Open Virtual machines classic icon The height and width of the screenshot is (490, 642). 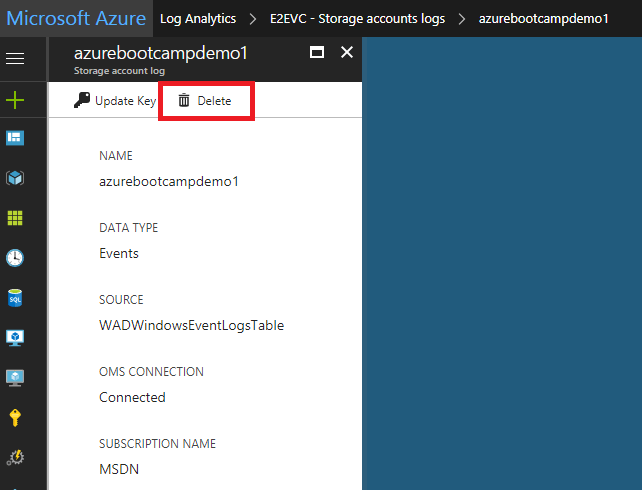tap(15, 378)
